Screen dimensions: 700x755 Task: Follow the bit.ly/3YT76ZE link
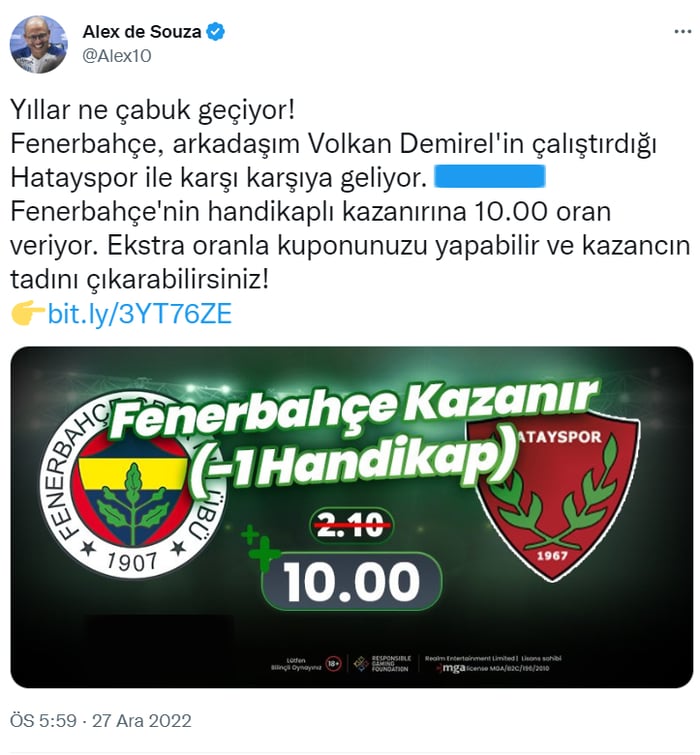click(x=140, y=314)
